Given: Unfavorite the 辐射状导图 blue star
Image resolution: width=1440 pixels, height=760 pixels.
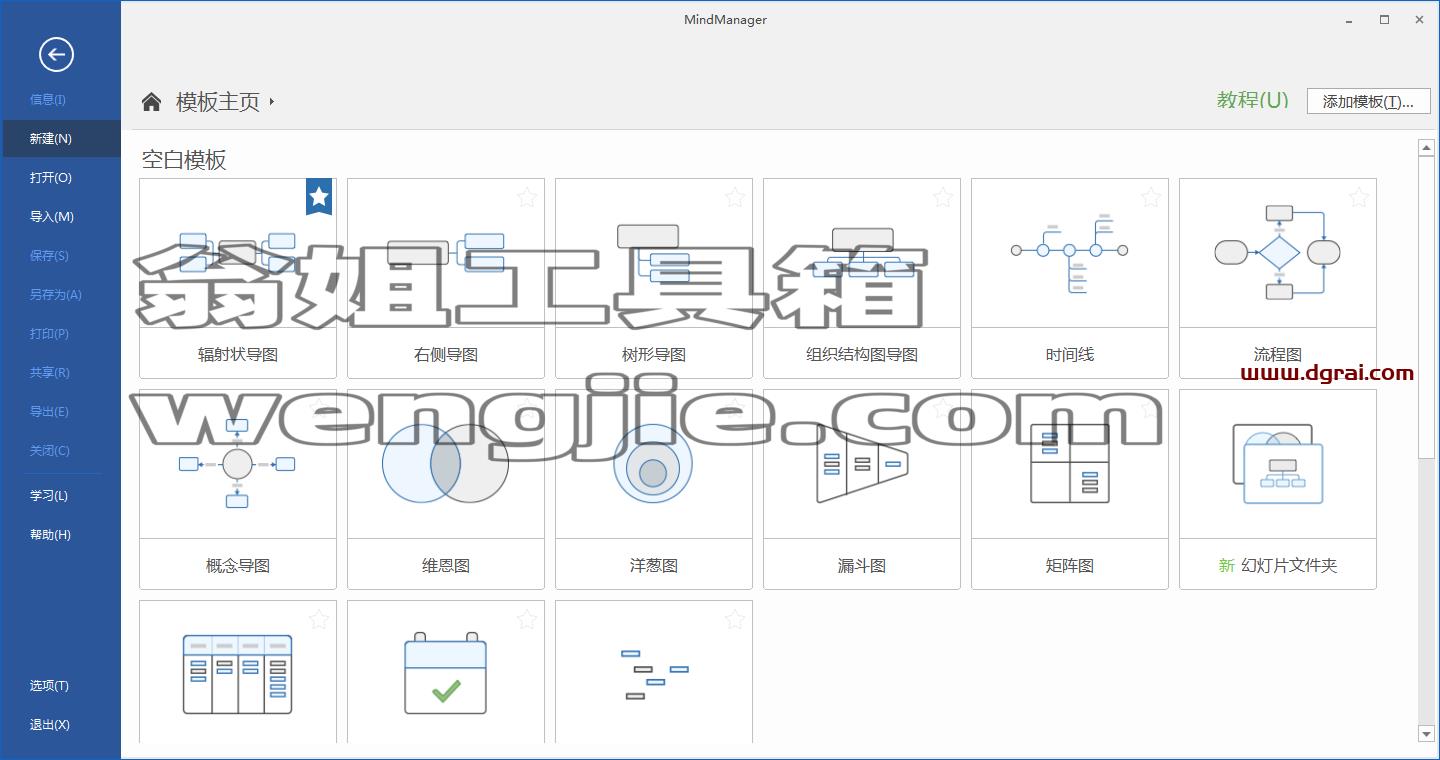Looking at the screenshot, I should [x=319, y=197].
